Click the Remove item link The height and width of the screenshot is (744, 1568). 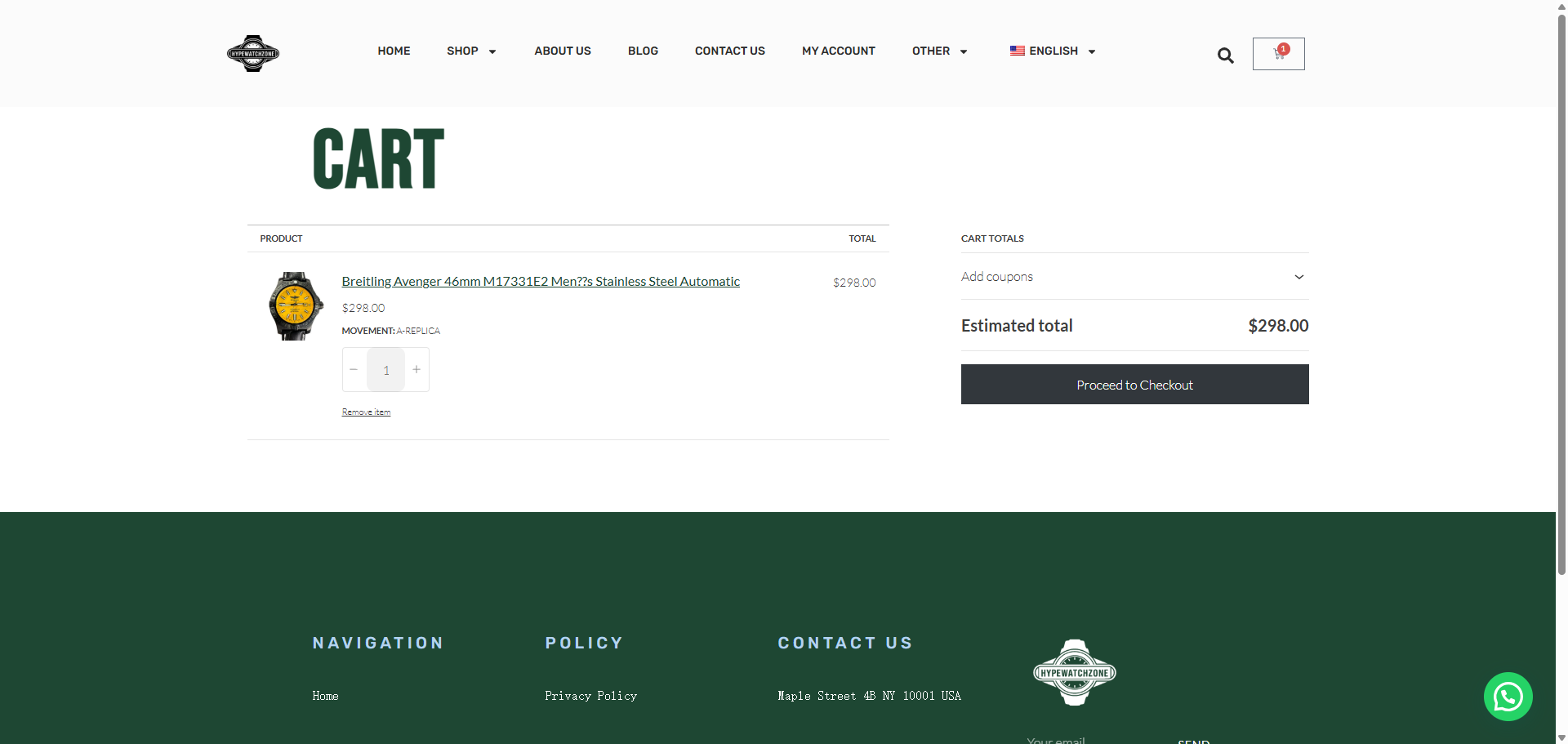tap(366, 411)
